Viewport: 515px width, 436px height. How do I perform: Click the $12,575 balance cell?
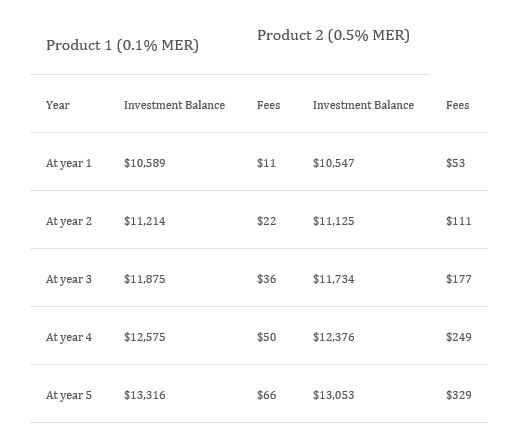tap(145, 337)
